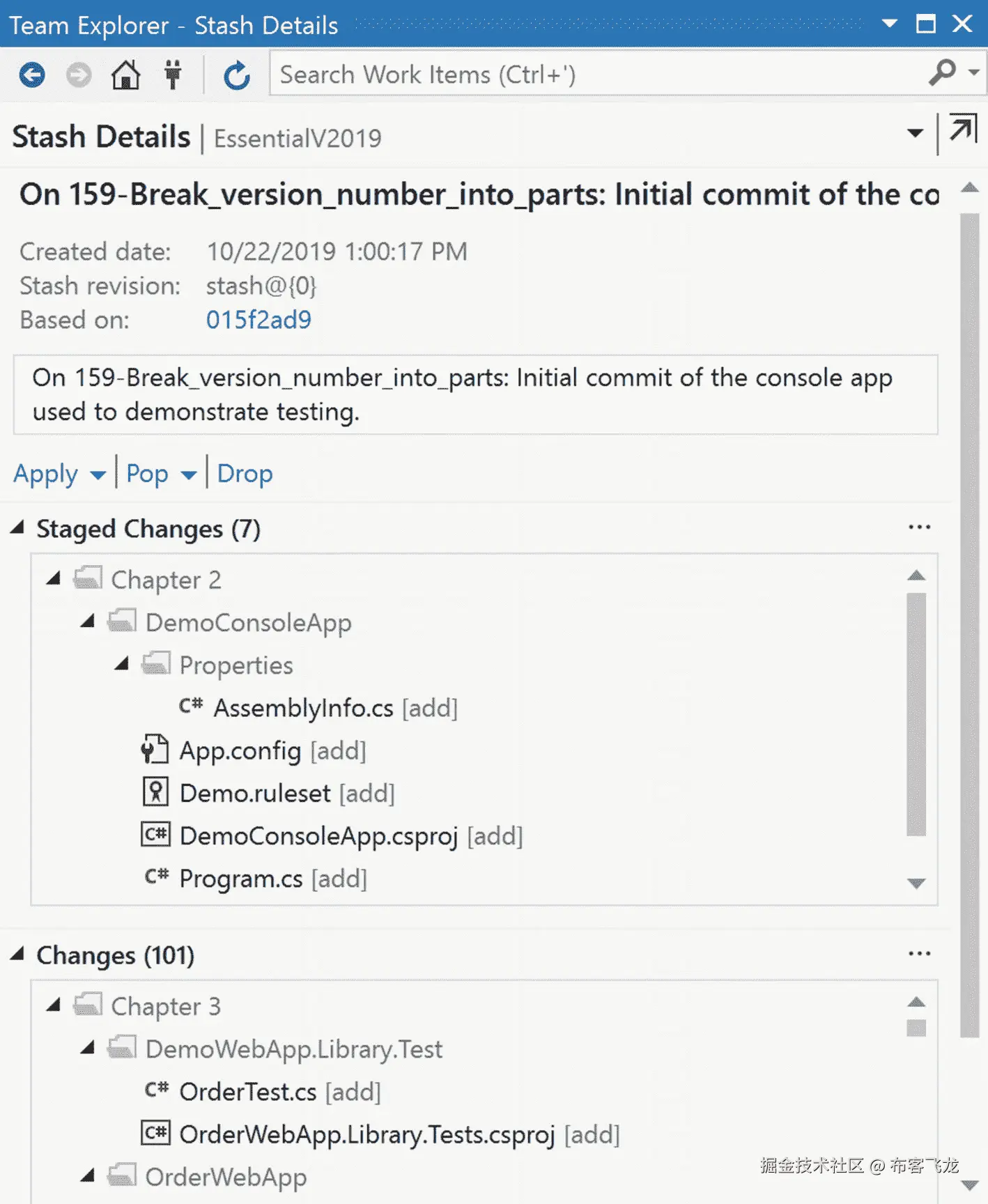Click the staged changes list scrollbar down arrow

[916, 883]
